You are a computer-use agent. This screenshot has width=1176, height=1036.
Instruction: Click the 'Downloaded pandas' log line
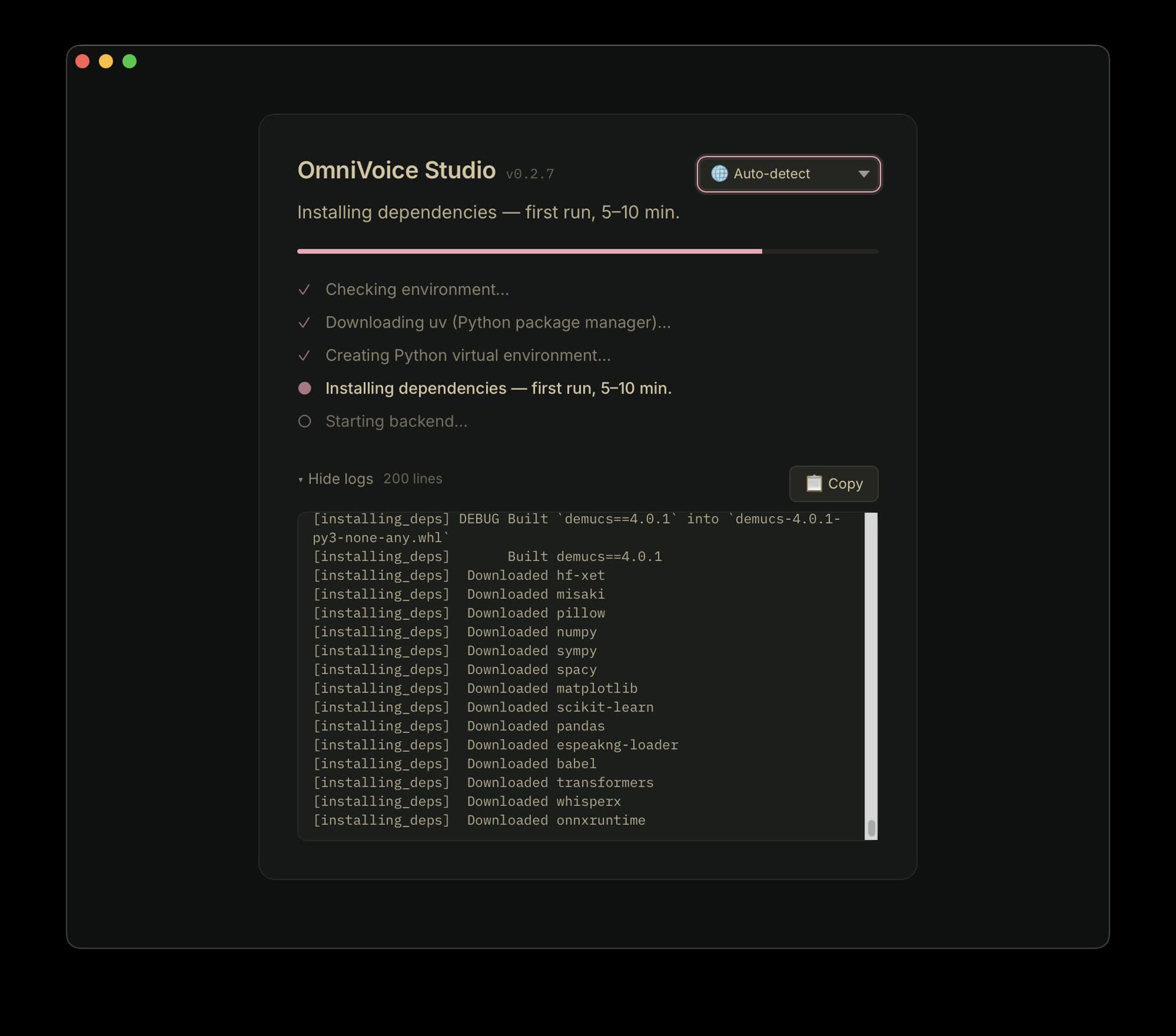coord(459,726)
